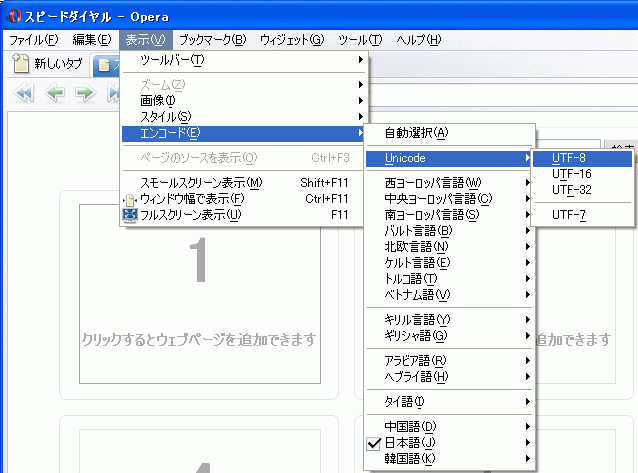
Task: Open タイ語(I) encoding submenu
Action: click(x=449, y=402)
